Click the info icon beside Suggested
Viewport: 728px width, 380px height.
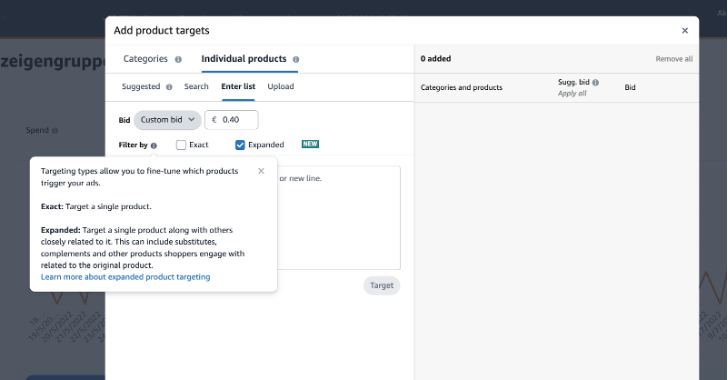[169, 87]
